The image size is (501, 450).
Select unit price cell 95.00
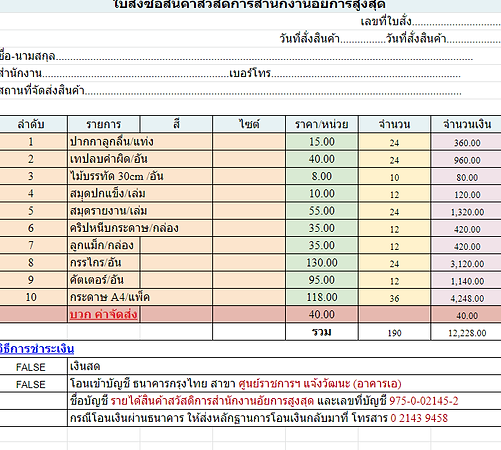(x=322, y=280)
